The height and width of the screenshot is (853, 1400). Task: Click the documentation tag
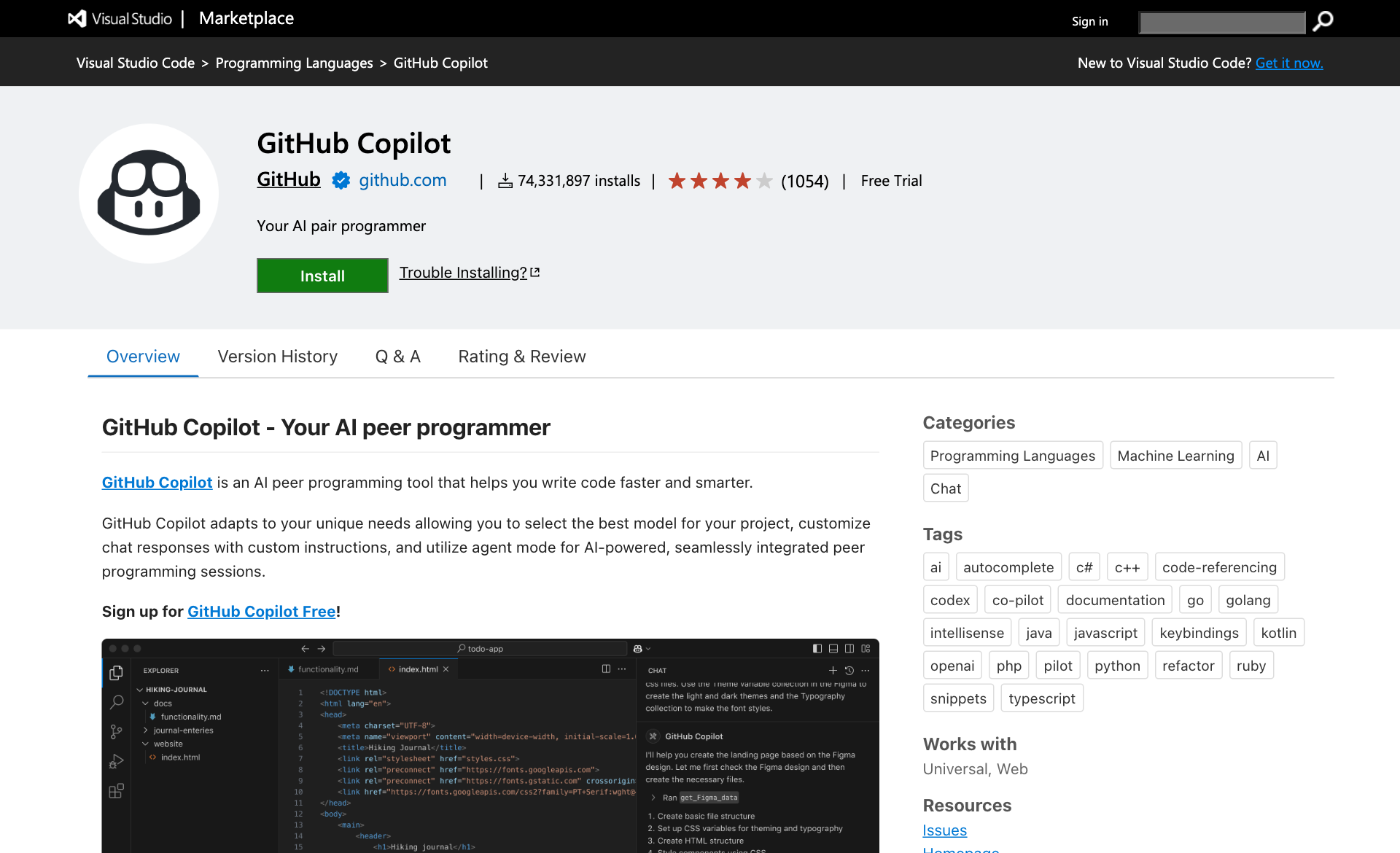pyautogui.click(x=1115, y=600)
